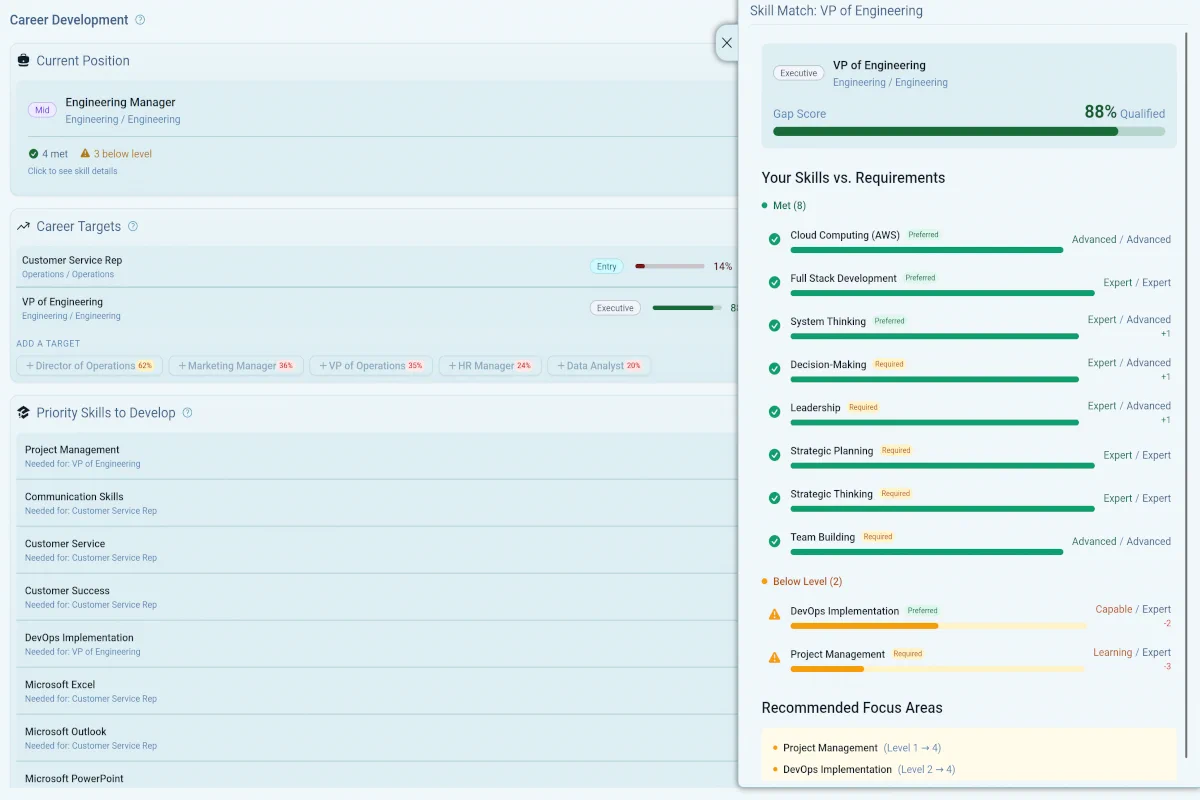The image size is (1200, 800).
Task: Click the warning triangle beside 3 below level
Action: click(85, 154)
